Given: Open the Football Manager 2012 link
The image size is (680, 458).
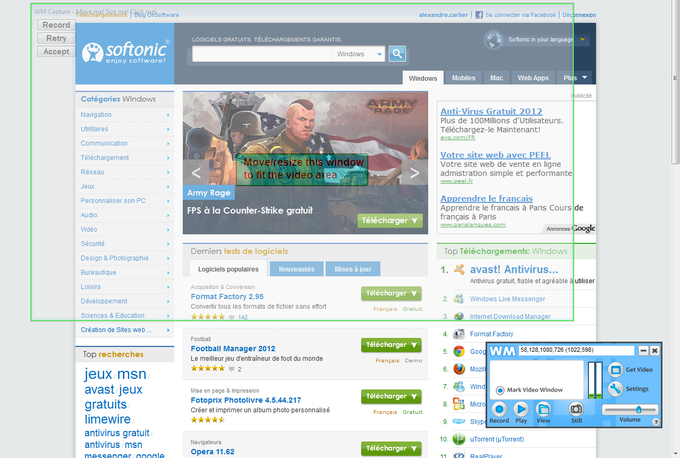Looking at the screenshot, I should click(233, 348).
